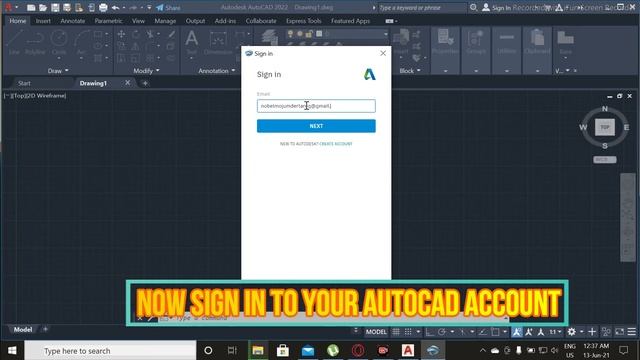Switch to the Start file tab

[x=24, y=83]
